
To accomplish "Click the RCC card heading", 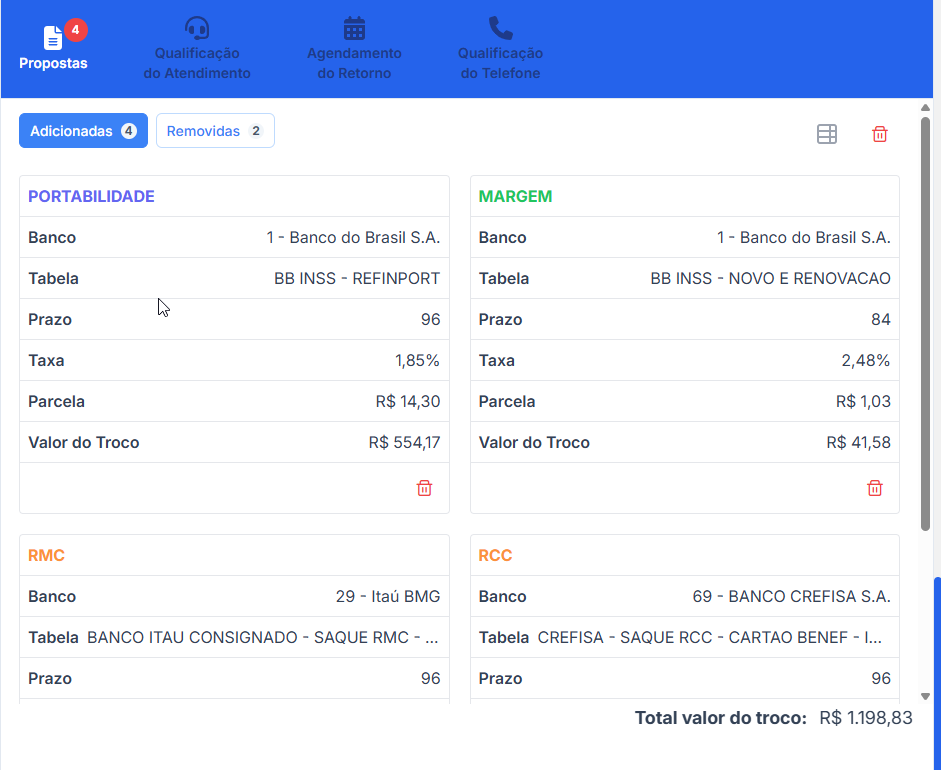I will 495,556.
